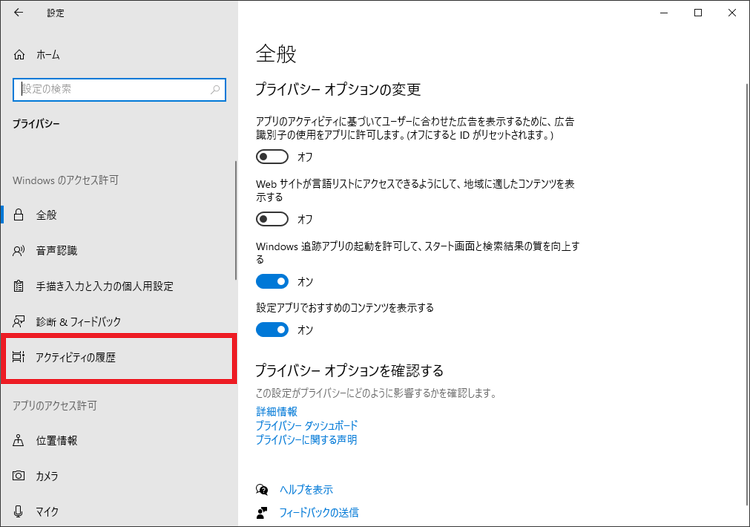Toggle the advertising ID switch
Image resolution: width=750 pixels, height=527 pixels.
click(272, 157)
